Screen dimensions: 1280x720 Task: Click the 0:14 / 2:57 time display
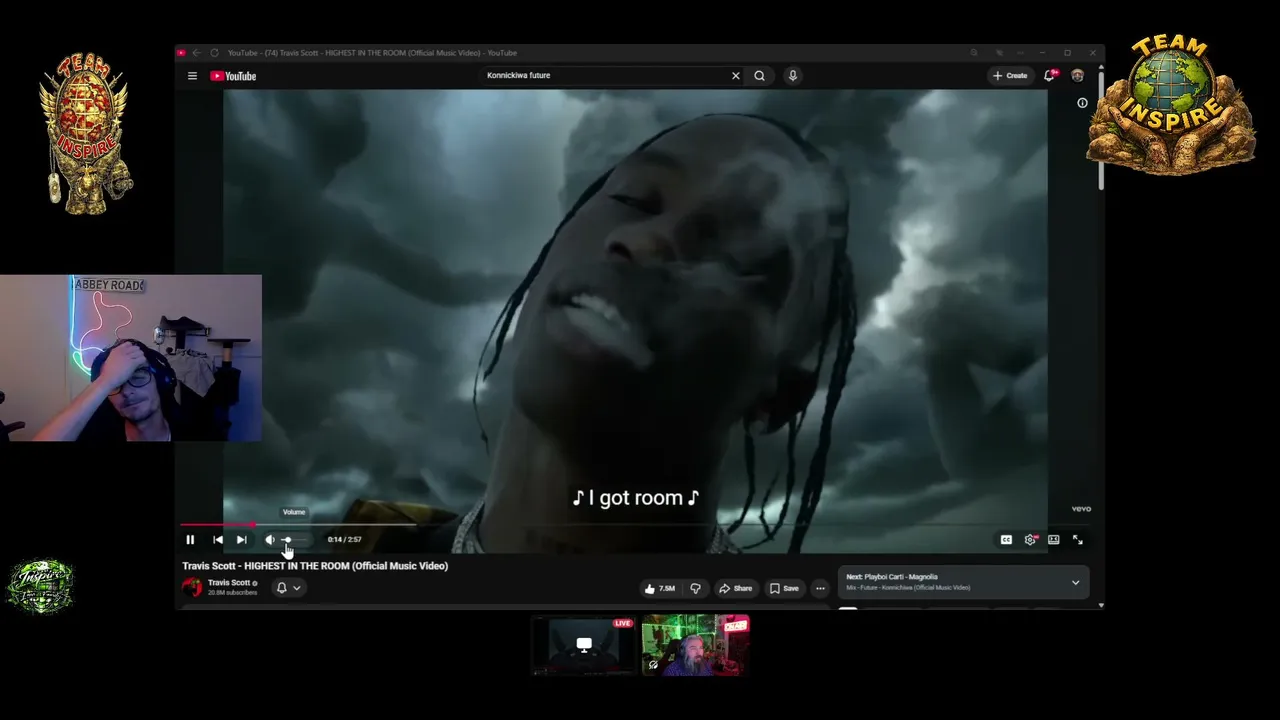tap(344, 540)
